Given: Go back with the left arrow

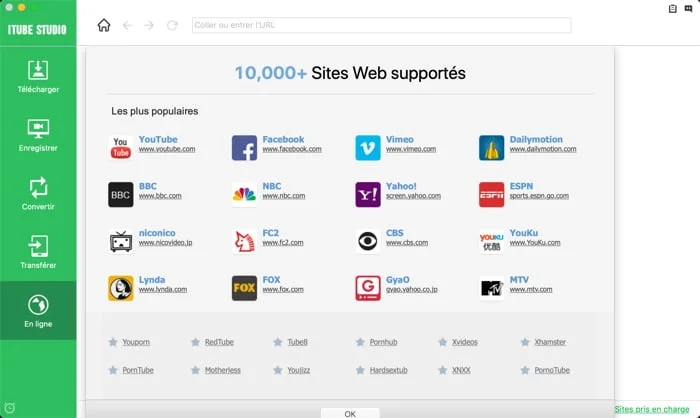Looking at the screenshot, I should point(127,25).
